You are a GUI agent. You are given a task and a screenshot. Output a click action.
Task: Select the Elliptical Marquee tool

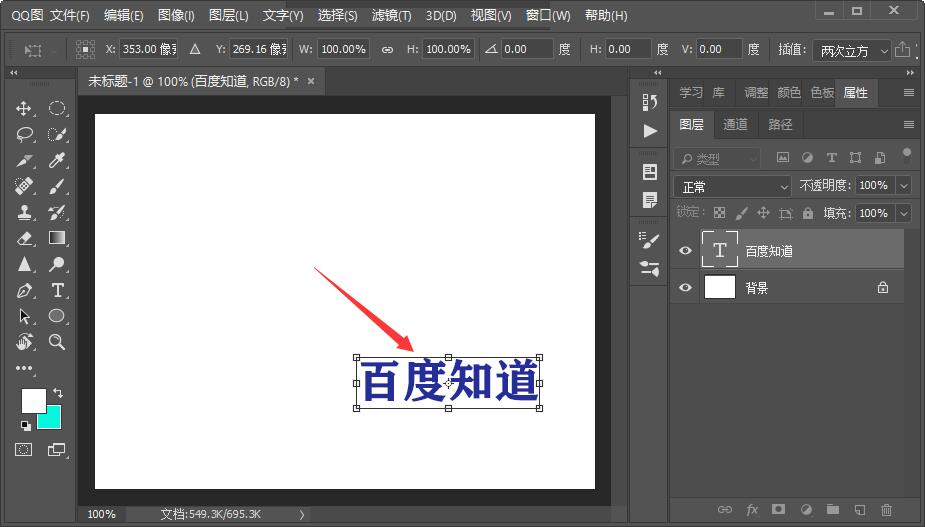pyautogui.click(x=57, y=108)
